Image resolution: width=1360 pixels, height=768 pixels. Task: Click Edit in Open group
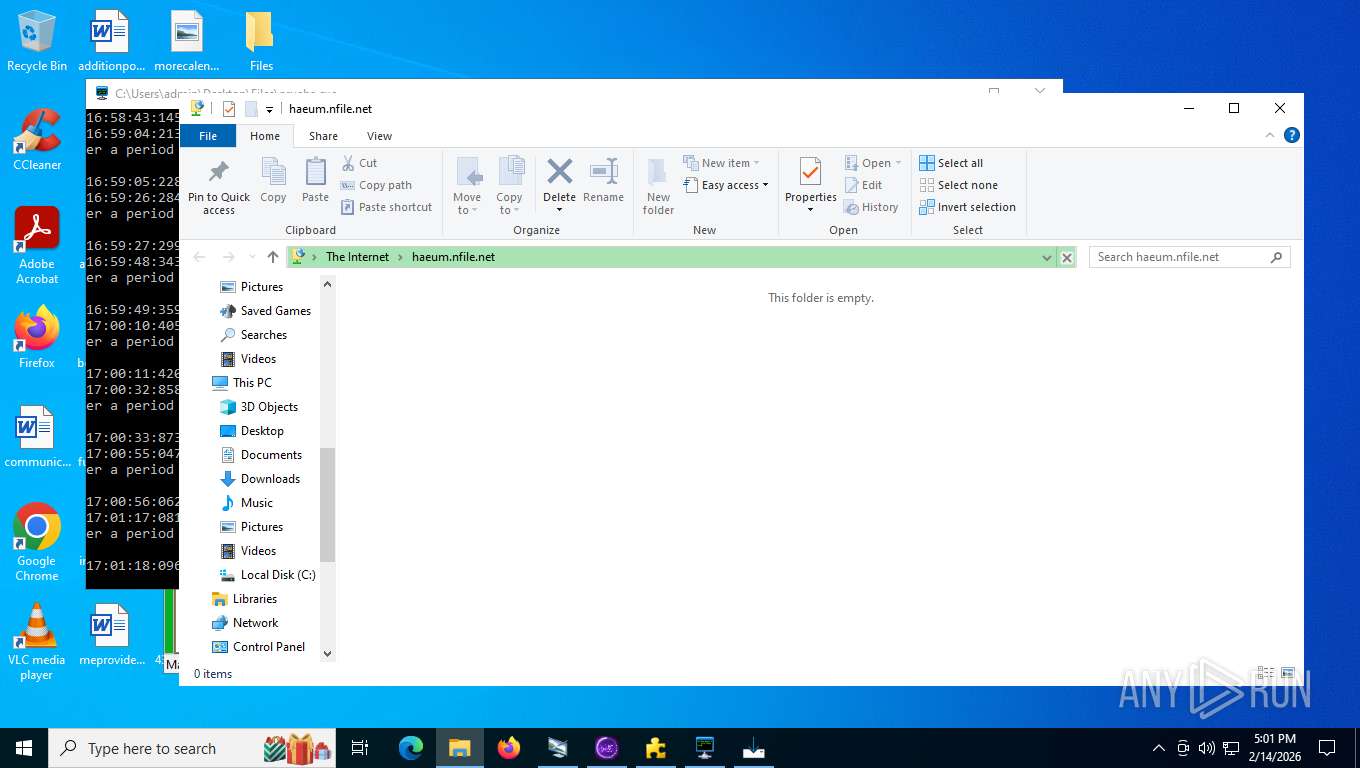click(x=863, y=185)
